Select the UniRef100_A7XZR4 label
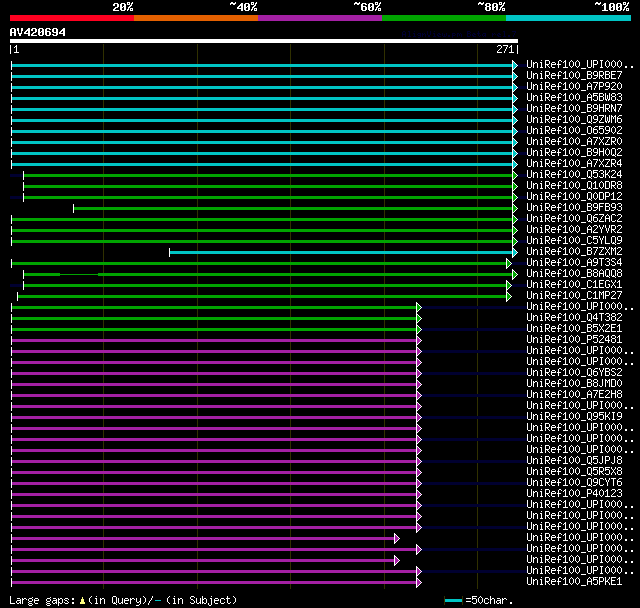The height and width of the screenshot is (608, 640). coord(574,164)
